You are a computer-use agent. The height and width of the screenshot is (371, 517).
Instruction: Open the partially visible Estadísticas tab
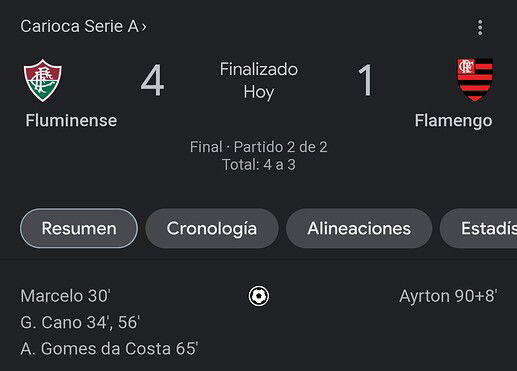[x=479, y=228]
